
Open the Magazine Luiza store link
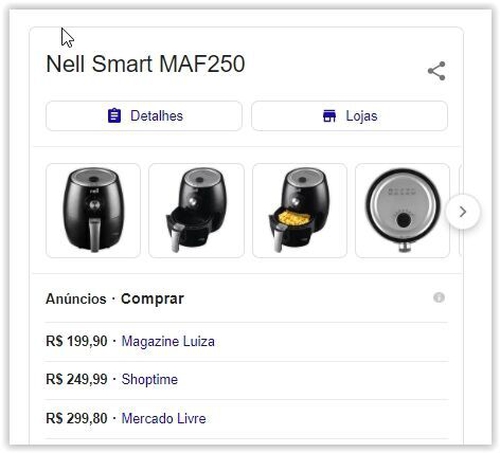tap(168, 341)
